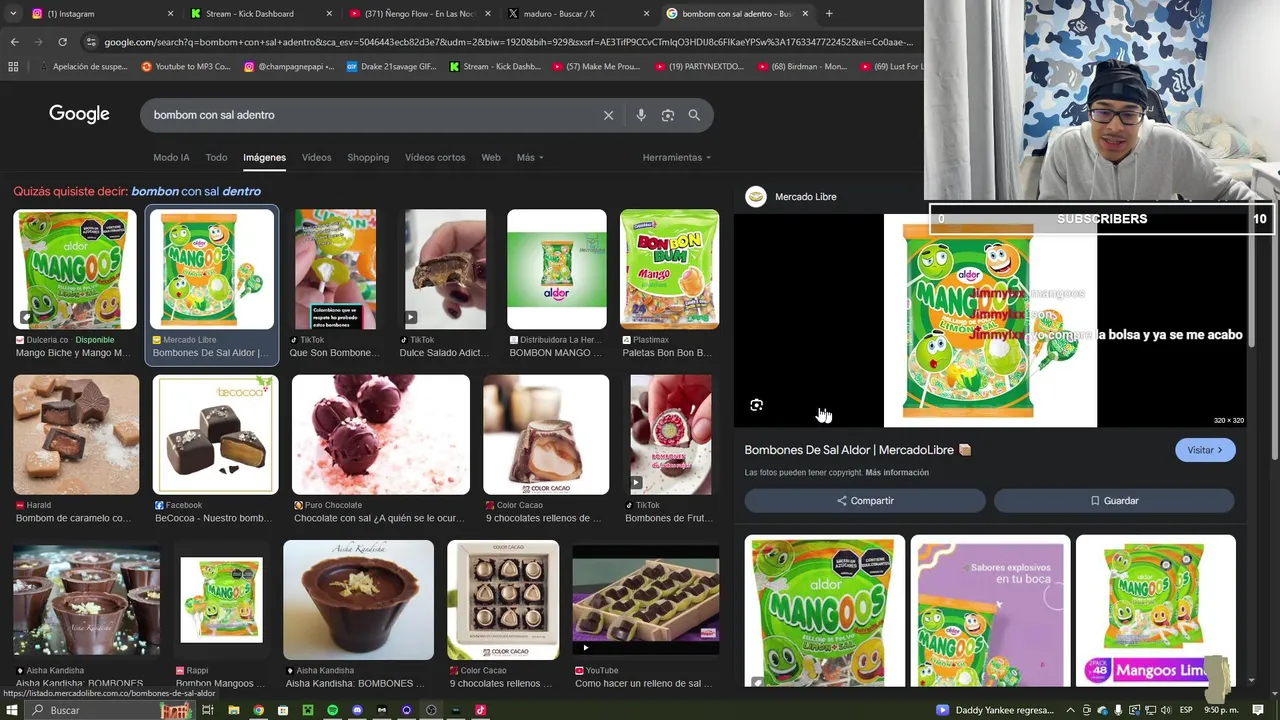
Task: View site information icon in address bar
Action: [x=91, y=42]
